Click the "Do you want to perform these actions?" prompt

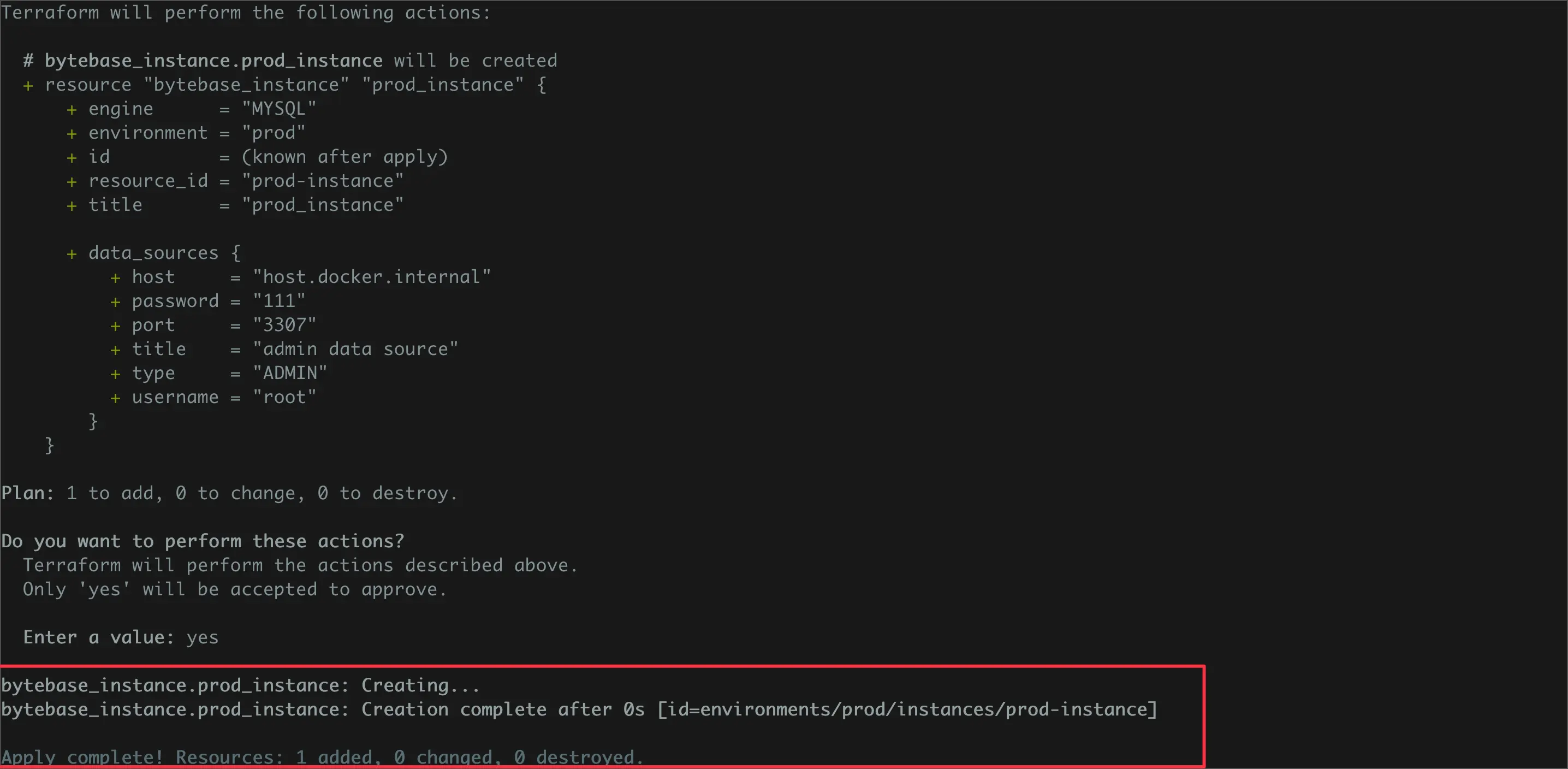click(203, 541)
